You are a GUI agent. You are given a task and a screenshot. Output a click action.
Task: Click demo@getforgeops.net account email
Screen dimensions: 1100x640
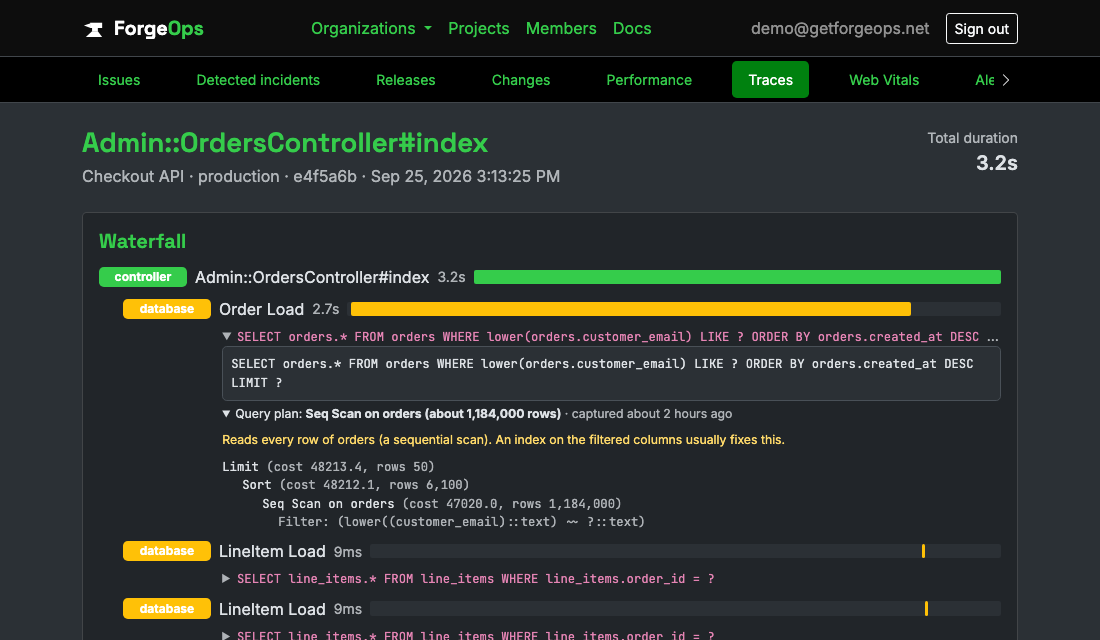(840, 29)
